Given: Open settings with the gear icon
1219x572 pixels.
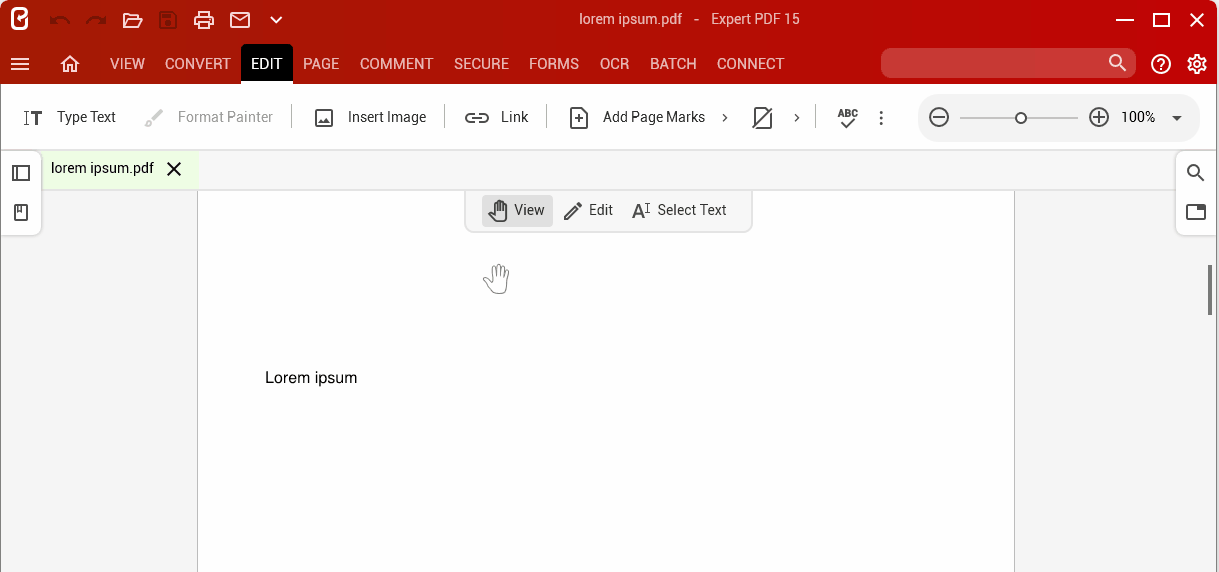Looking at the screenshot, I should pyautogui.click(x=1197, y=64).
